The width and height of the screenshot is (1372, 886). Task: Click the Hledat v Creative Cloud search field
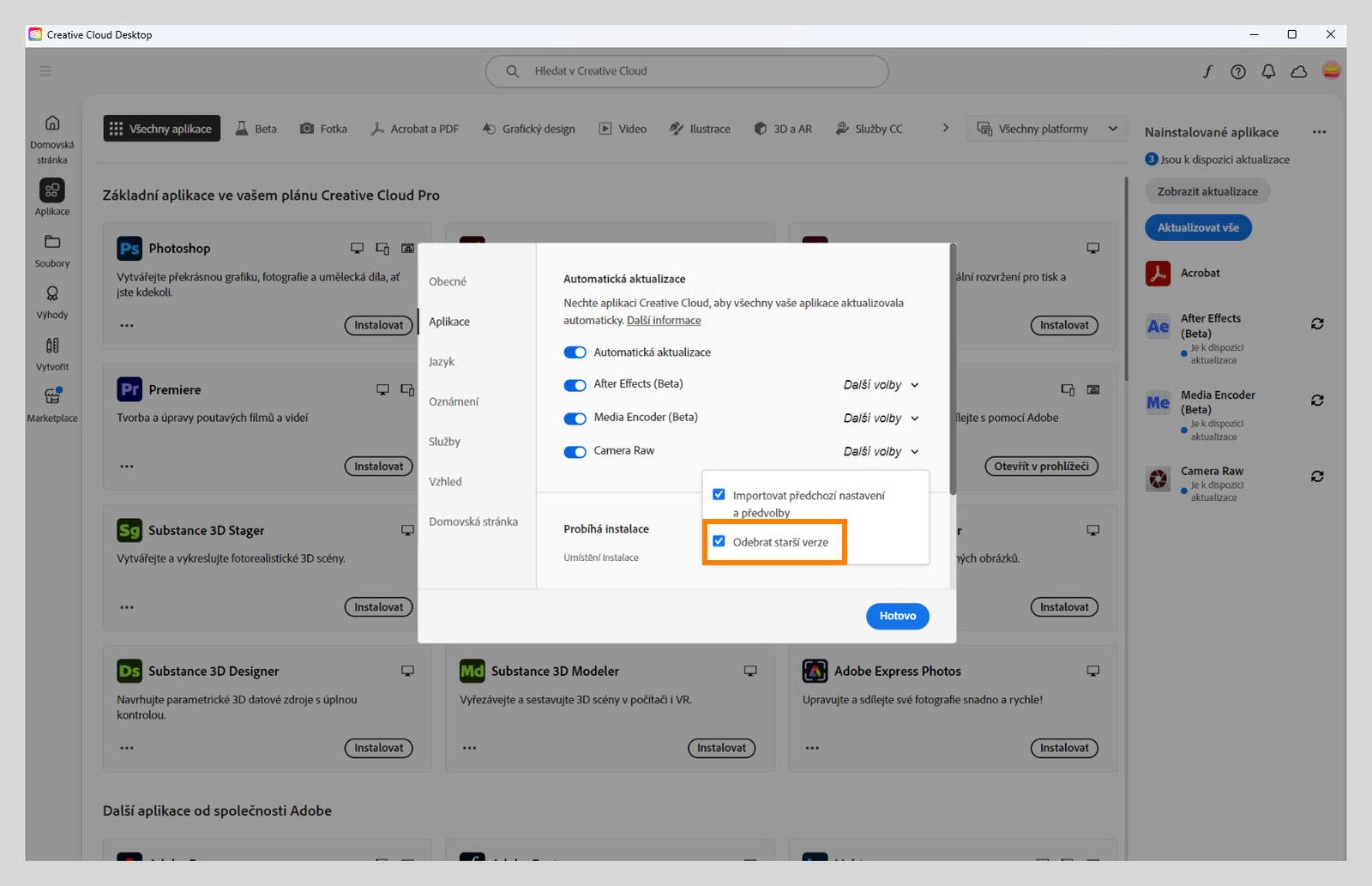687,71
